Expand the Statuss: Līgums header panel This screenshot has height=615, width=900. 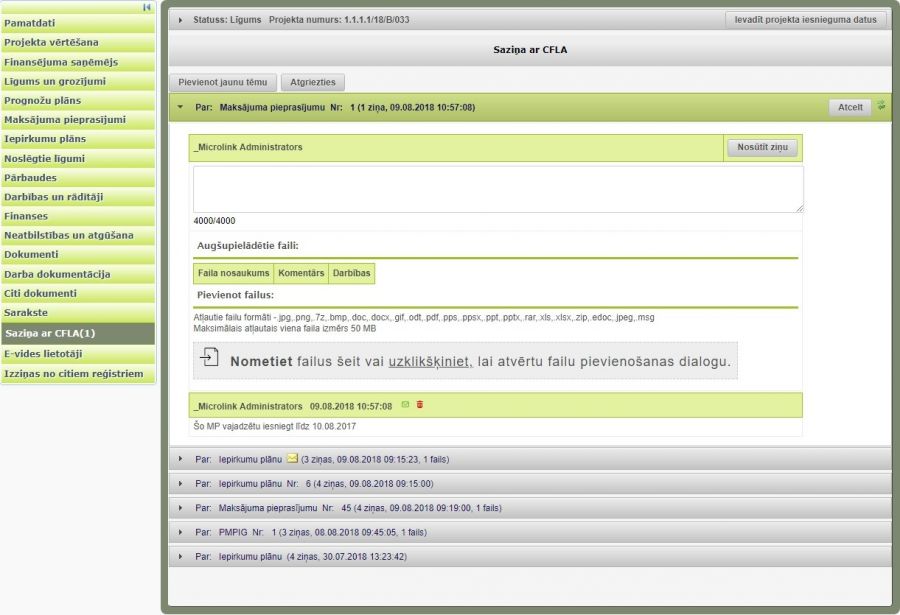pos(180,20)
